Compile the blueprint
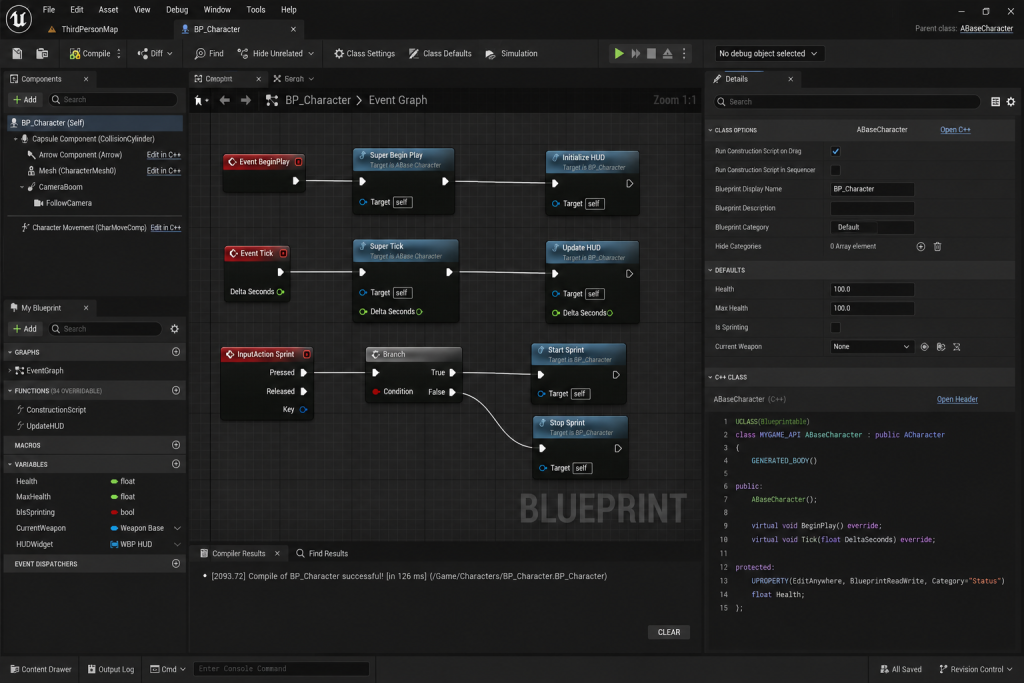 90,54
